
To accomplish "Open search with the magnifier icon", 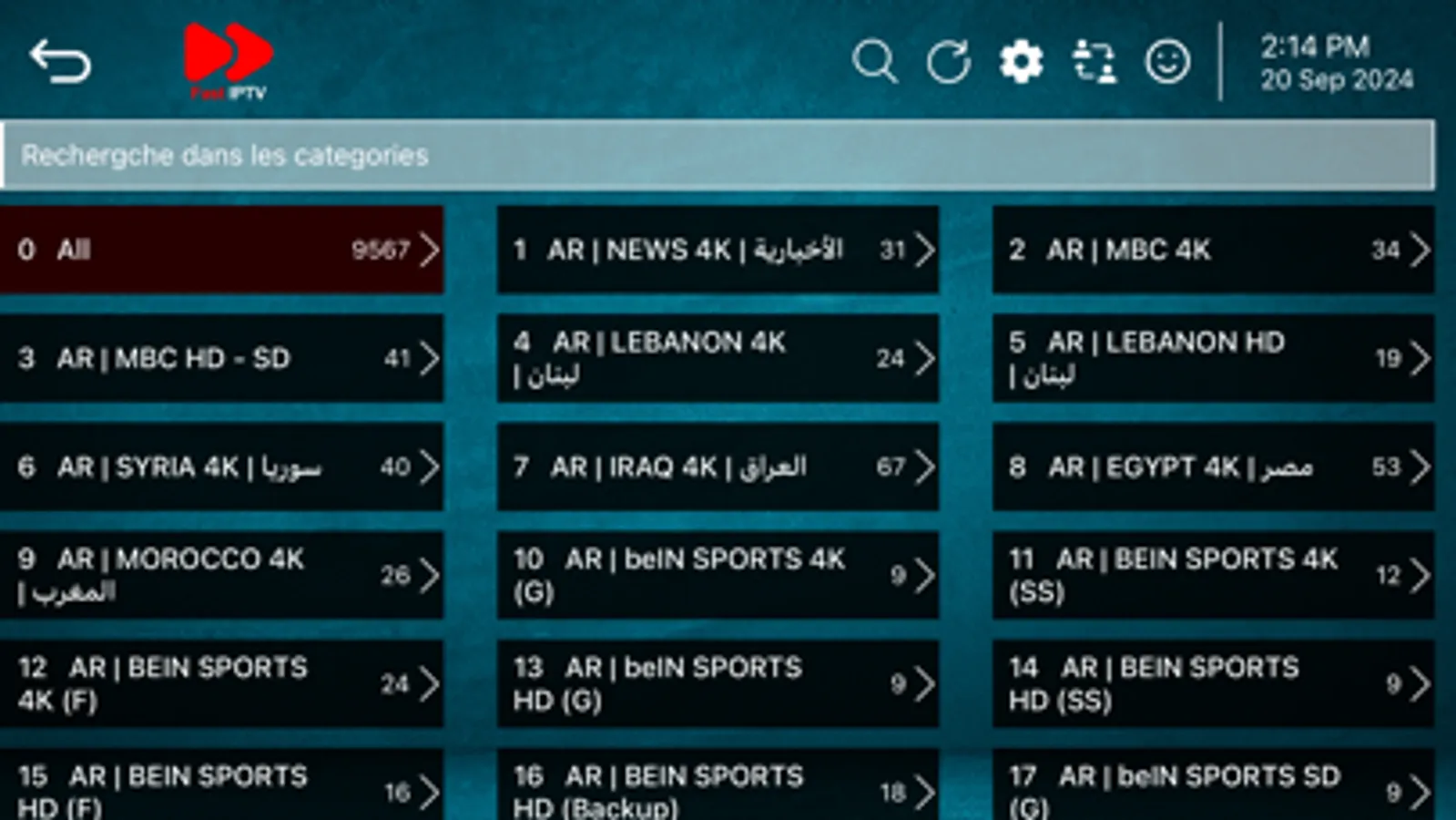I will click(x=874, y=62).
